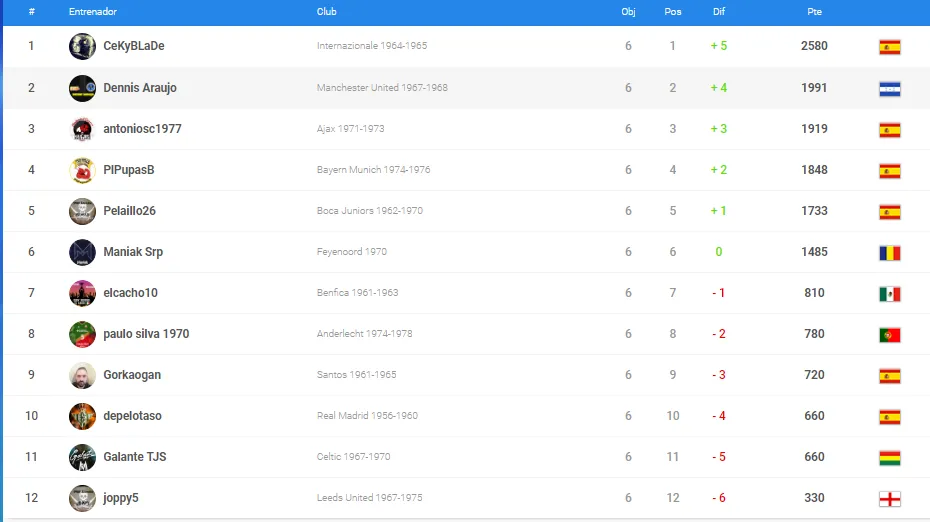Select club Celtic 1967-1970
The image size is (930, 522).
tap(353, 456)
